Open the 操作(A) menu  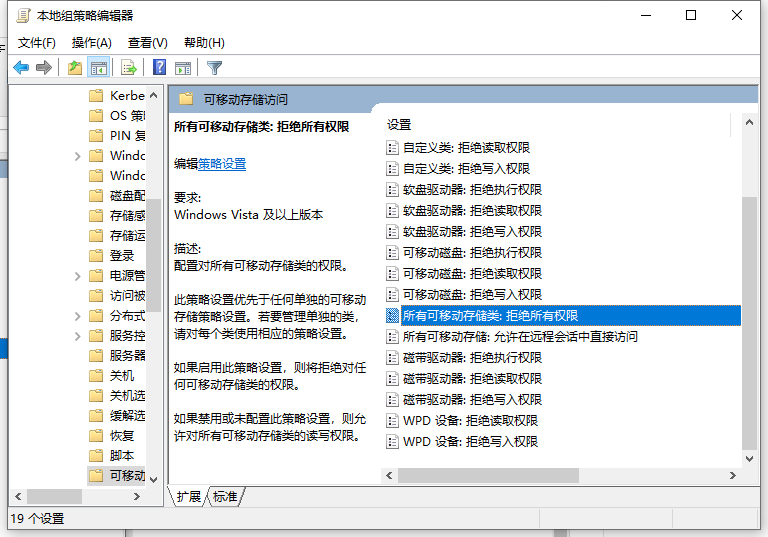tap(91, 42)
